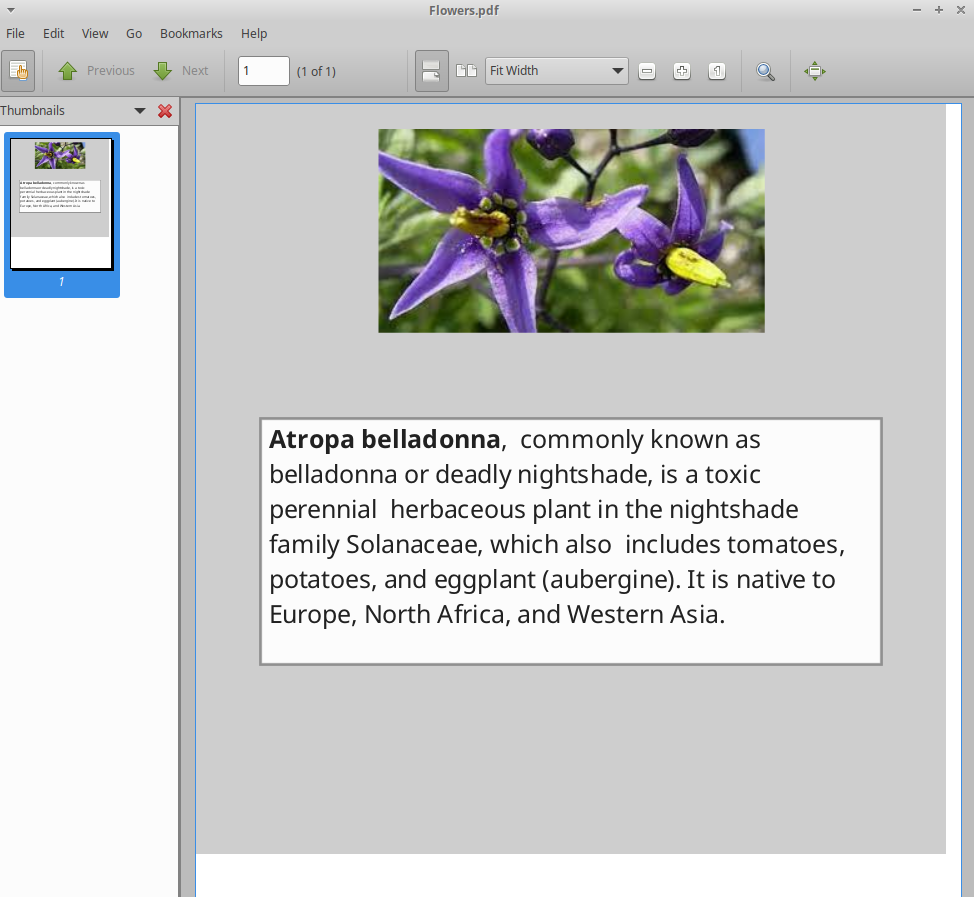Viewport: 974px width, 897px height.
Task: Expand the Thumbnails sidebar selector arrow
Action: tap(140, 111)
